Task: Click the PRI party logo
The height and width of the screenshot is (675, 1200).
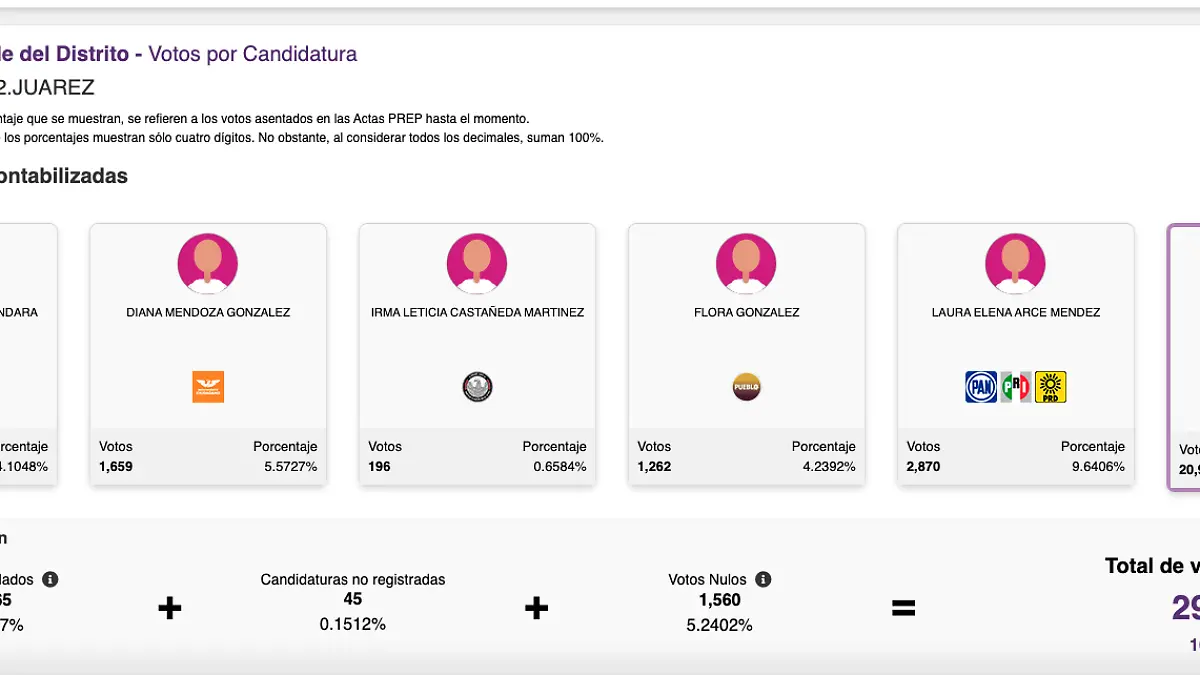Action: pyautogui.click(x=1016, y=387)
